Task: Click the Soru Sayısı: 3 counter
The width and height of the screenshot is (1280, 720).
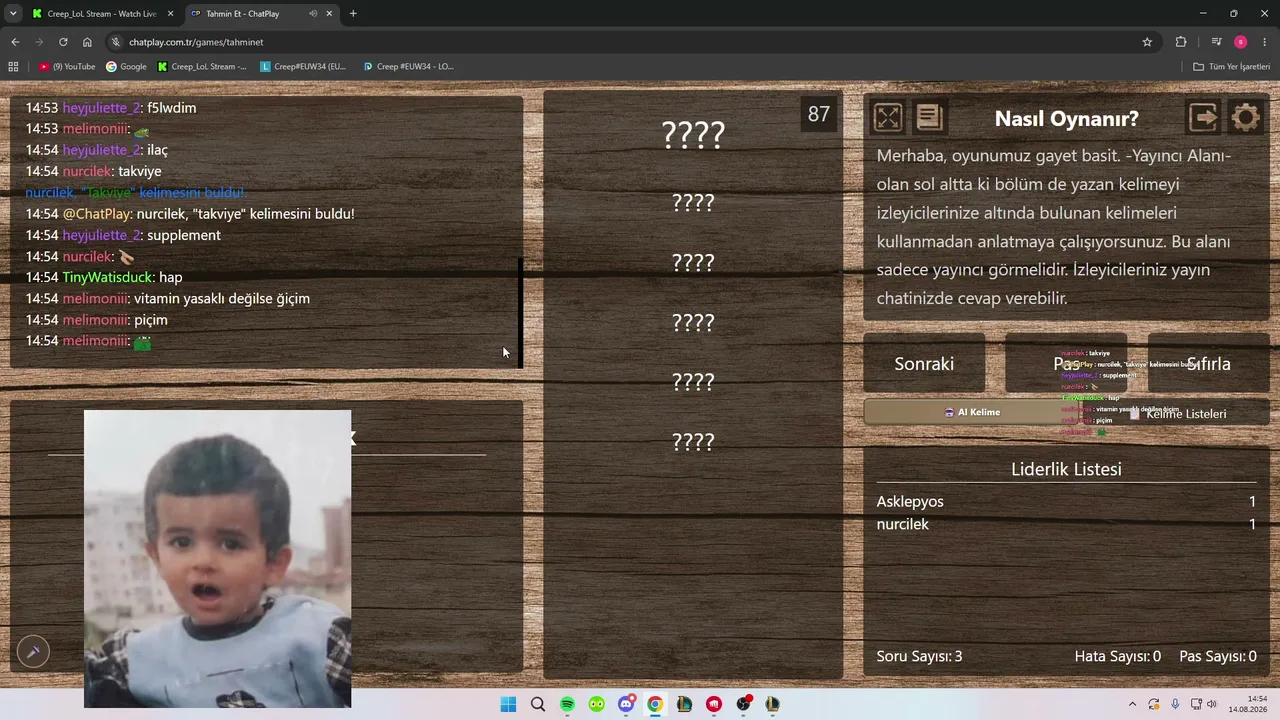Action: click(x=919, y=656)
